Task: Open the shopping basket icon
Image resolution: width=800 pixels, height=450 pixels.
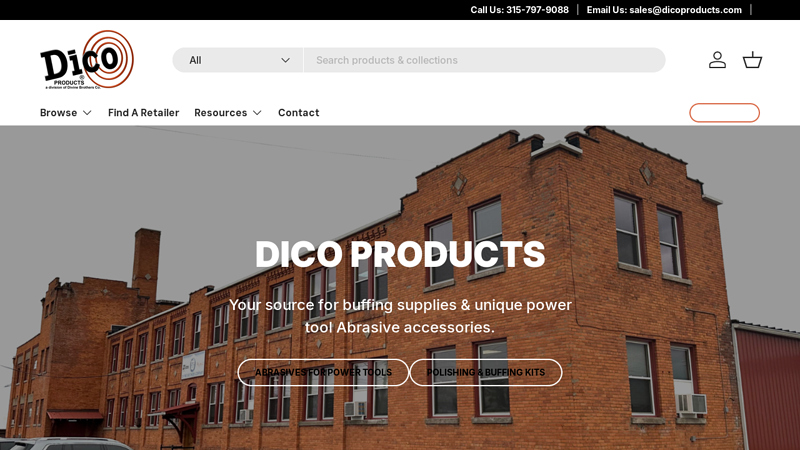Action: [752, 60]
